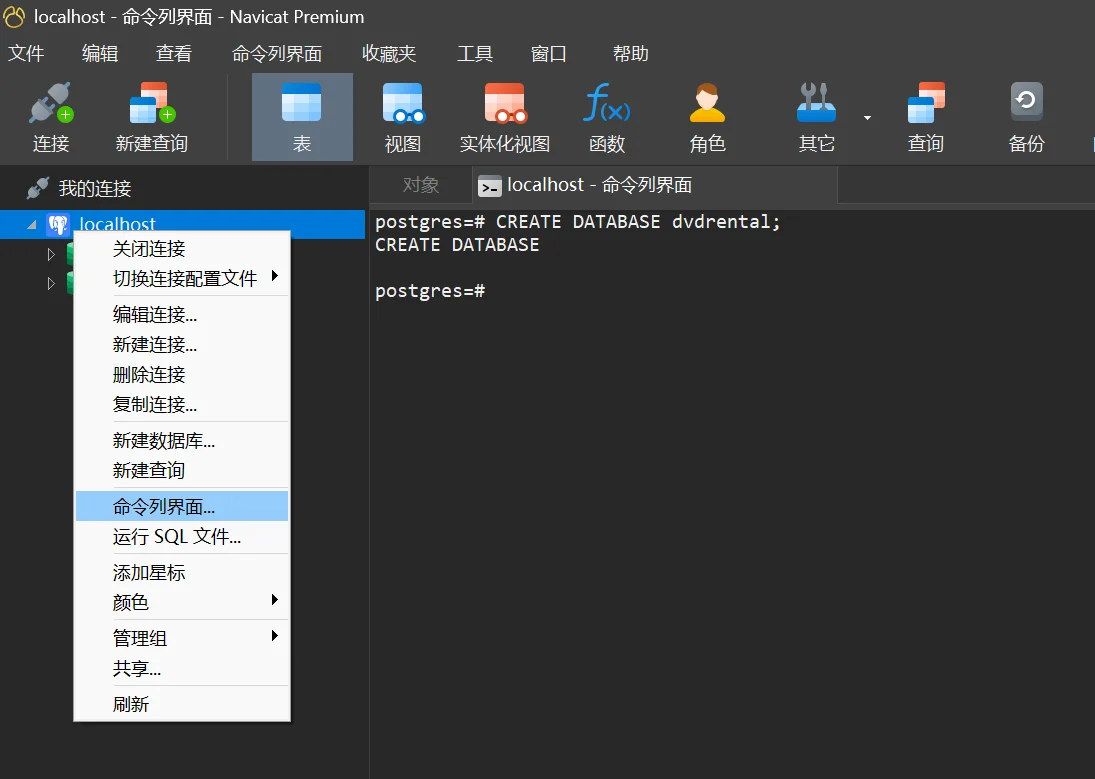1095x779 pixels.
Task: Click the 查询 (Query) toolbar icon
Action: [x=925, y=117]
